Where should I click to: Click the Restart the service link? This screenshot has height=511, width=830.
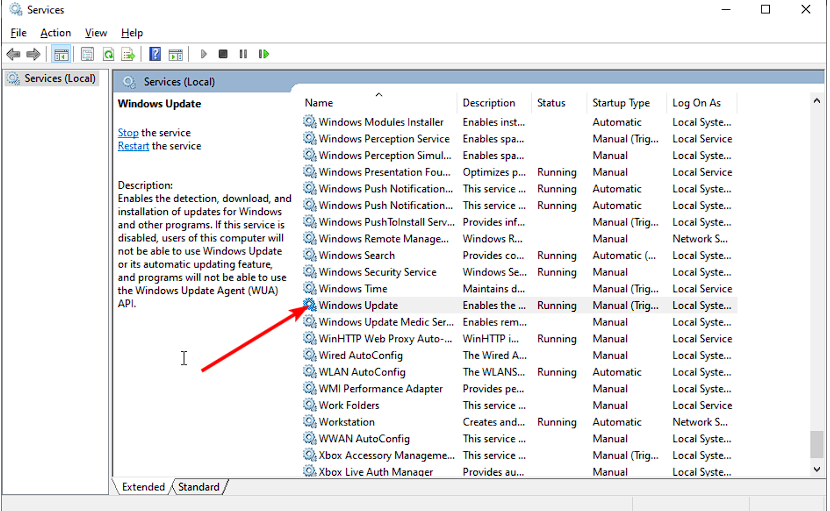[133, 146]
